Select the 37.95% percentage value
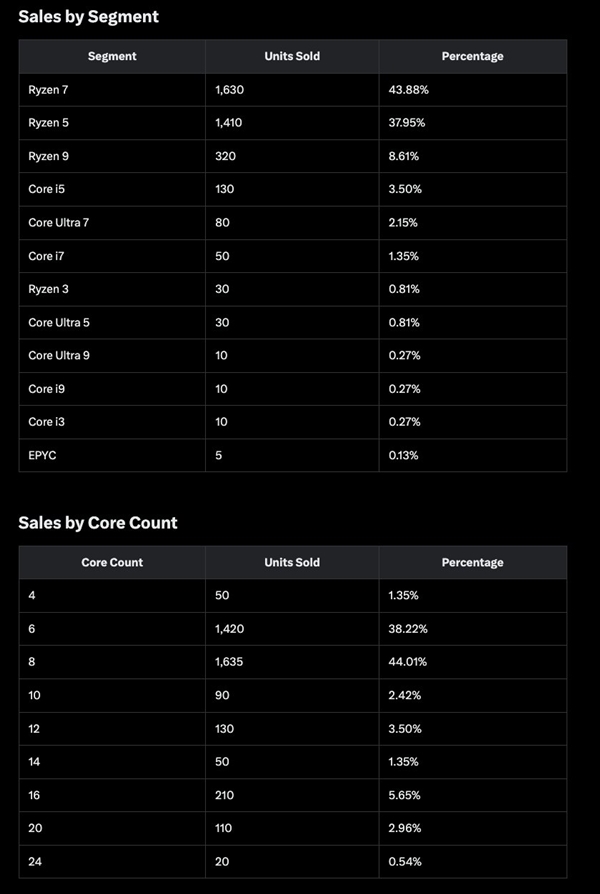 (408, 123)
